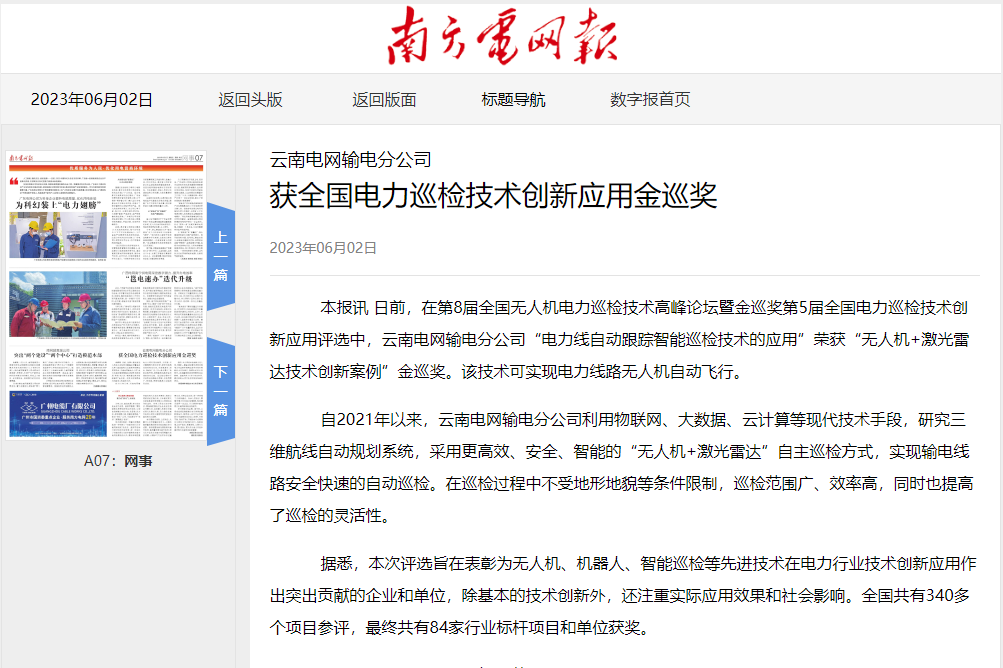Image resolution: width=1003 pixels, height=668 pixels.
Task: Go back via 返回头版 link
Action: pos(250,100)
